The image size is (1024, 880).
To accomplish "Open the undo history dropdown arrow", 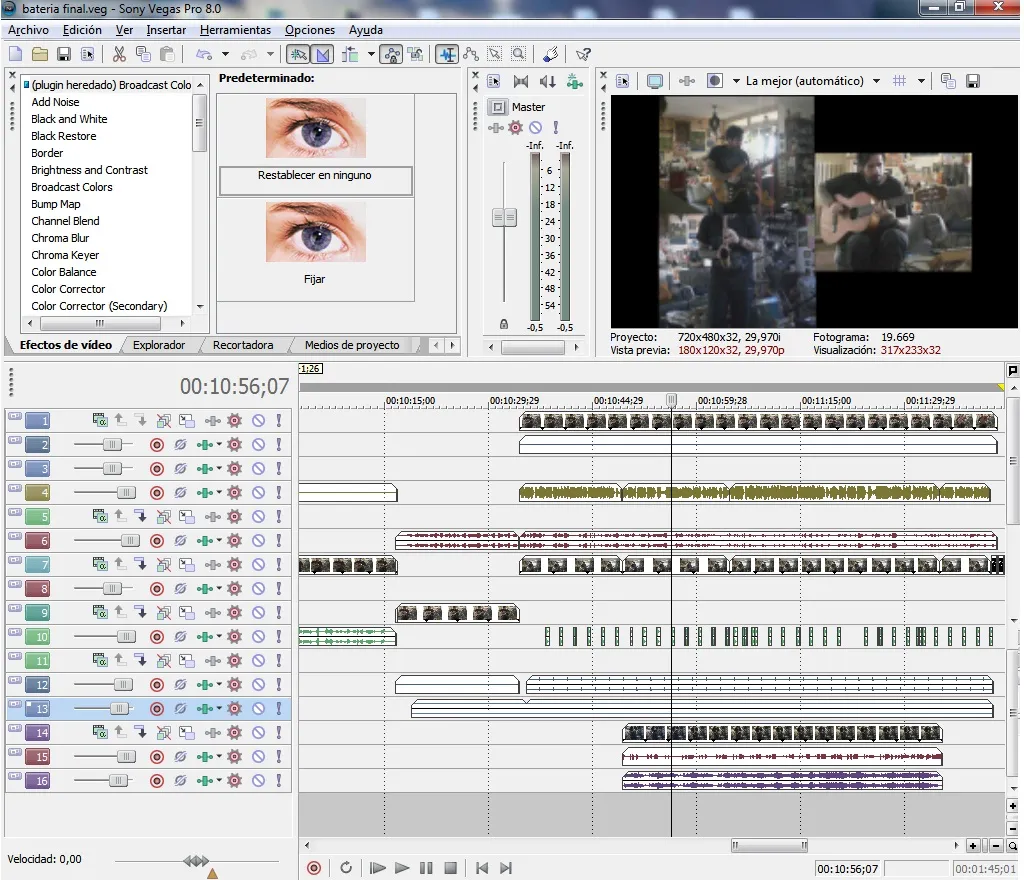I will (x=225, y=54).
